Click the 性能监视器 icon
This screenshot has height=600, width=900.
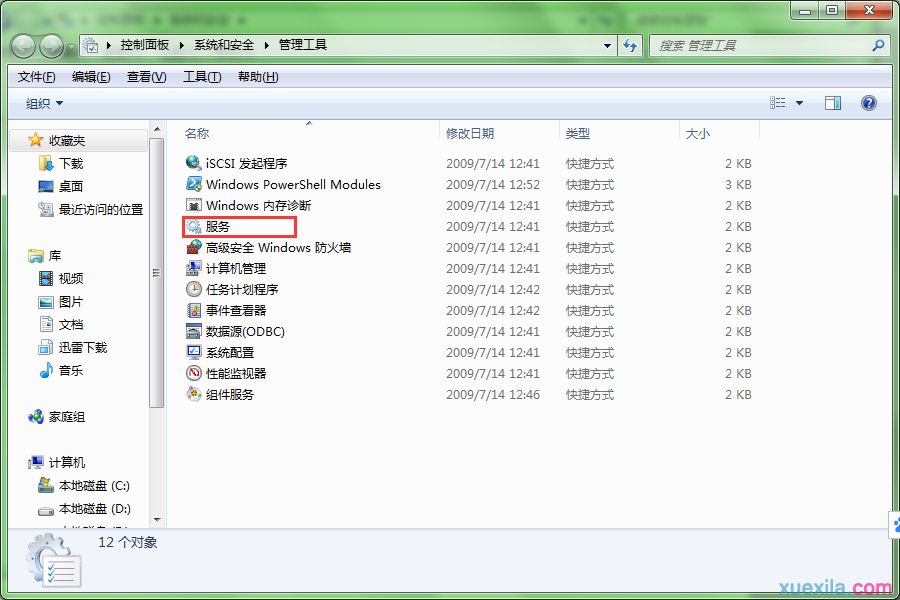point(193,373)
